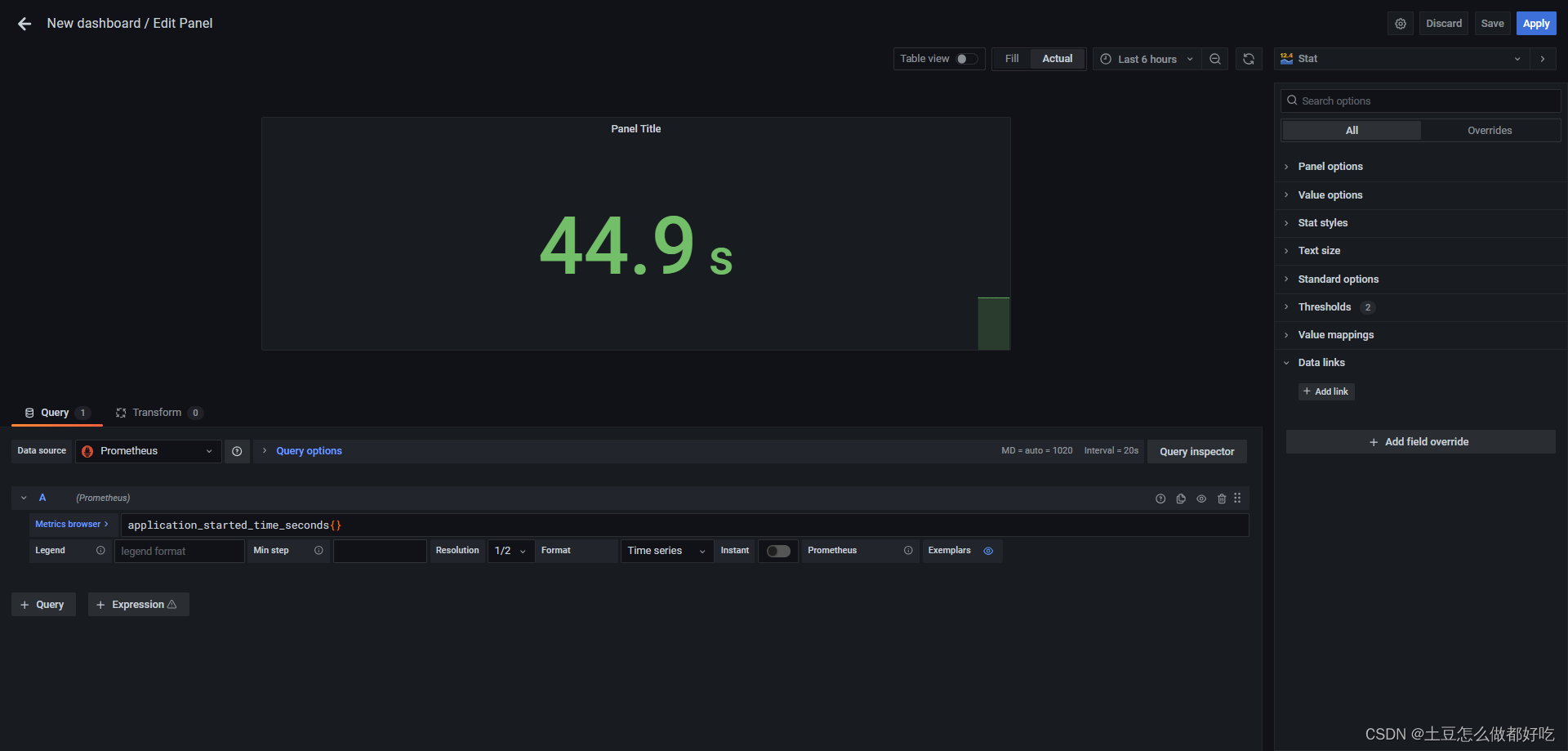1568x751 pixels.
Task: Click the search icon in options search
Action: point(1292,101)
